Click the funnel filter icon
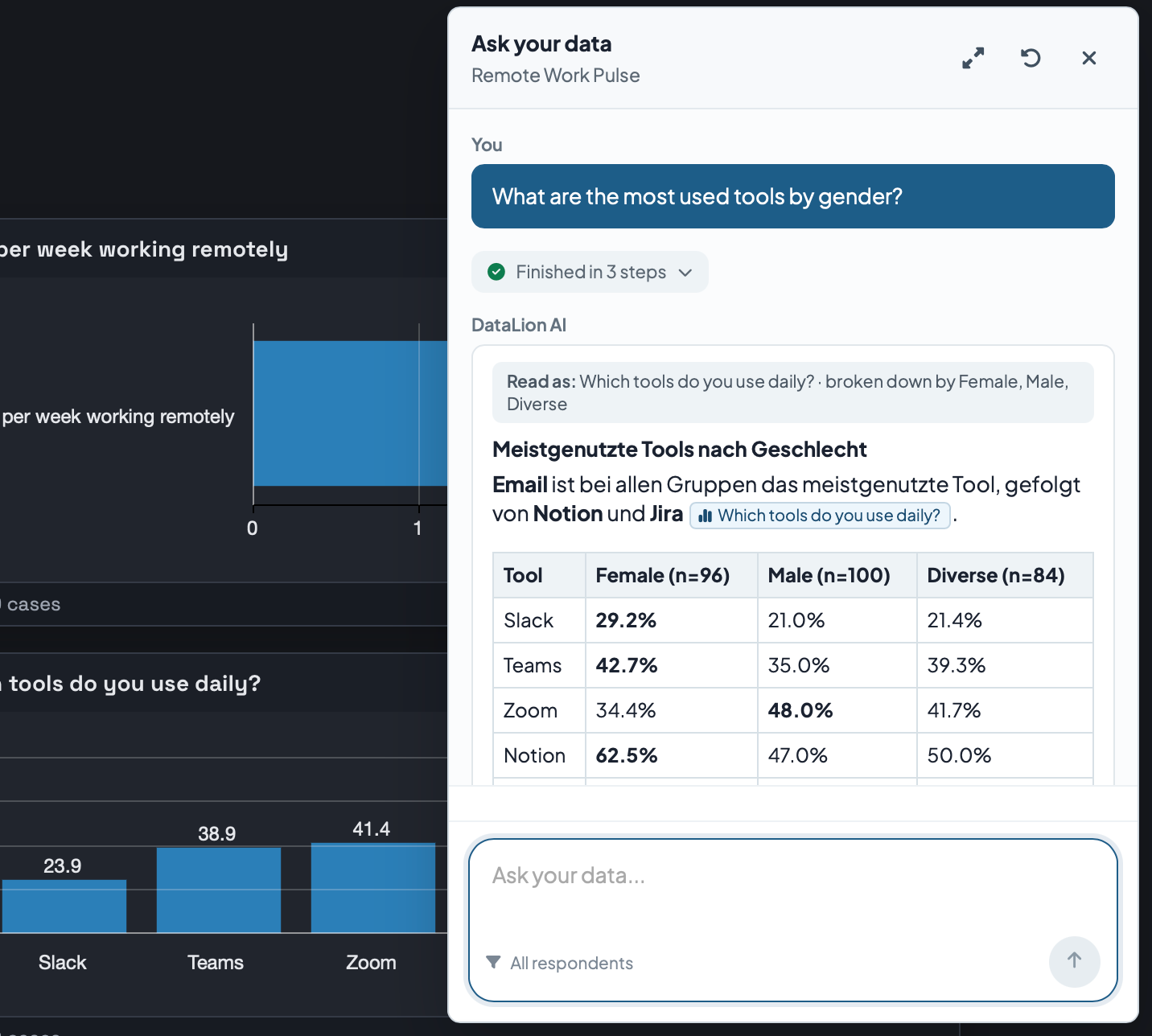The height and width of the screenshot is (1036, 1152). click(494, 962)
